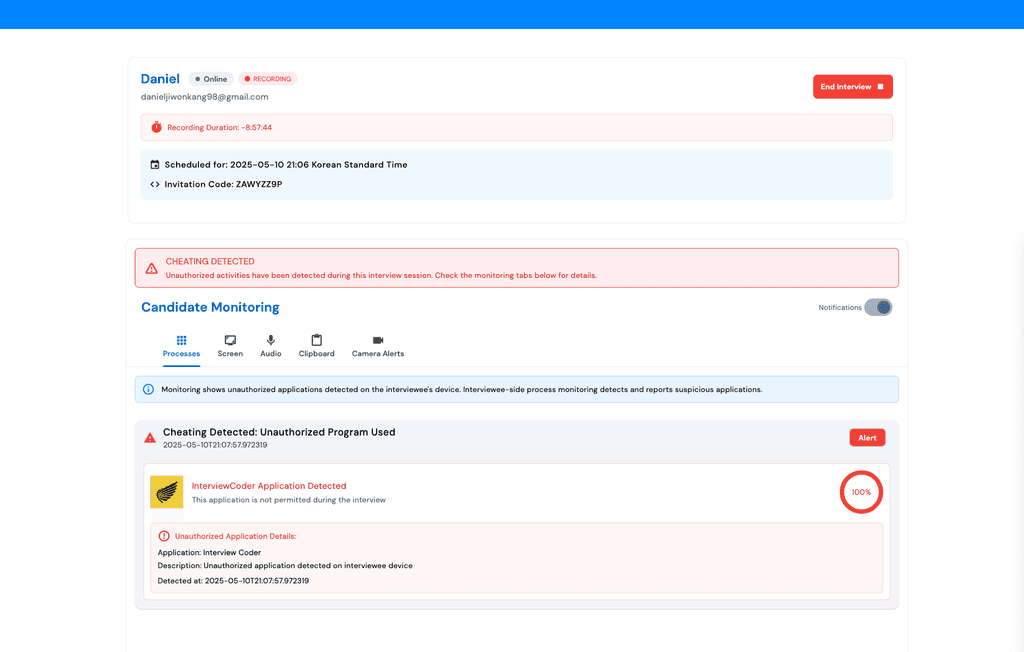Select the Clipboard monitoring icon
The height and width of the screenshot is (652, 1024).
coord(316,341)
